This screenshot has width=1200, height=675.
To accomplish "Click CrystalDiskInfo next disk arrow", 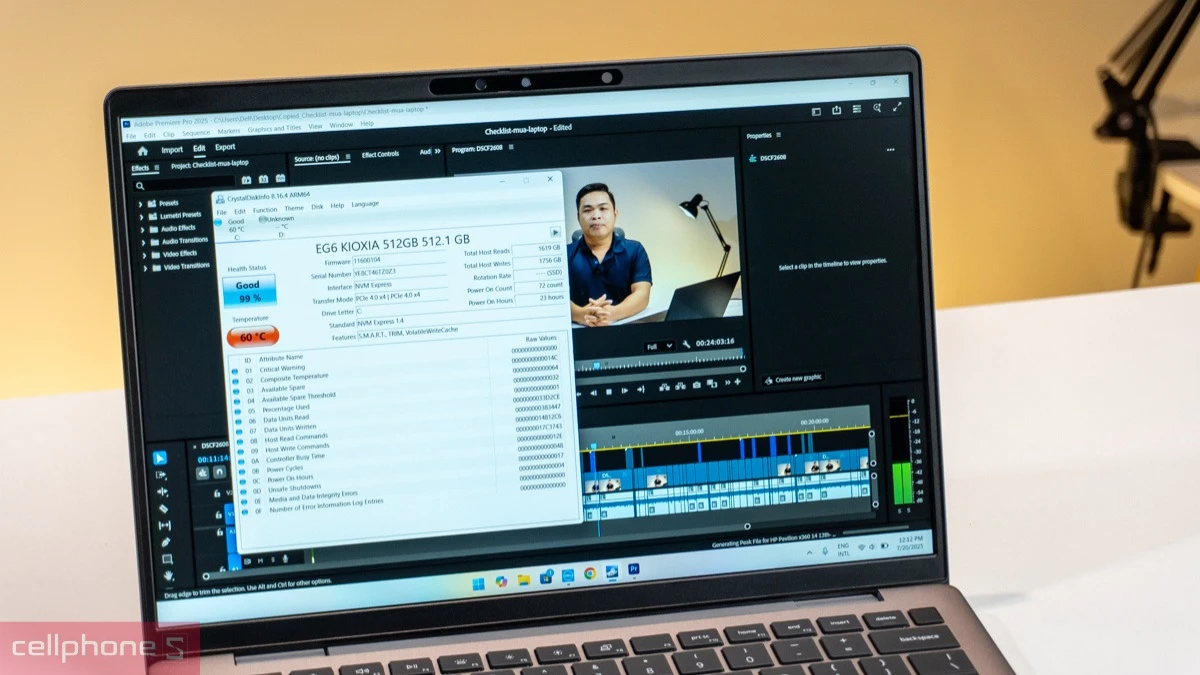I will pyautogui.click(x=555, y=232).
